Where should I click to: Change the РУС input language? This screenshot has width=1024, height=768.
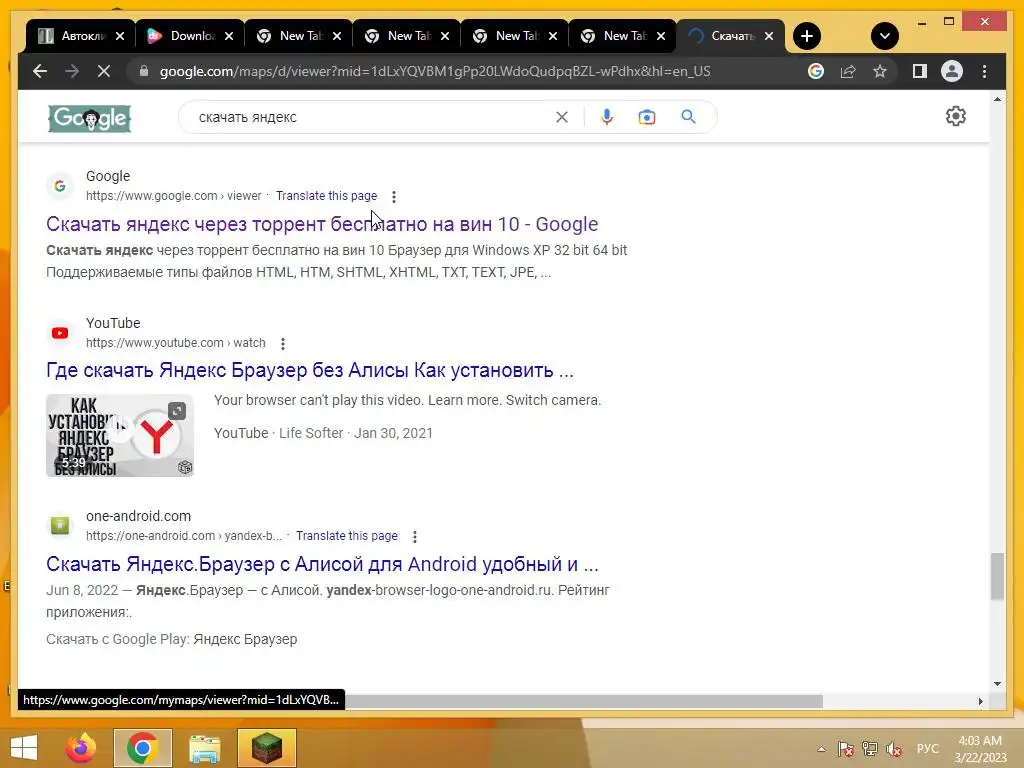927,748
